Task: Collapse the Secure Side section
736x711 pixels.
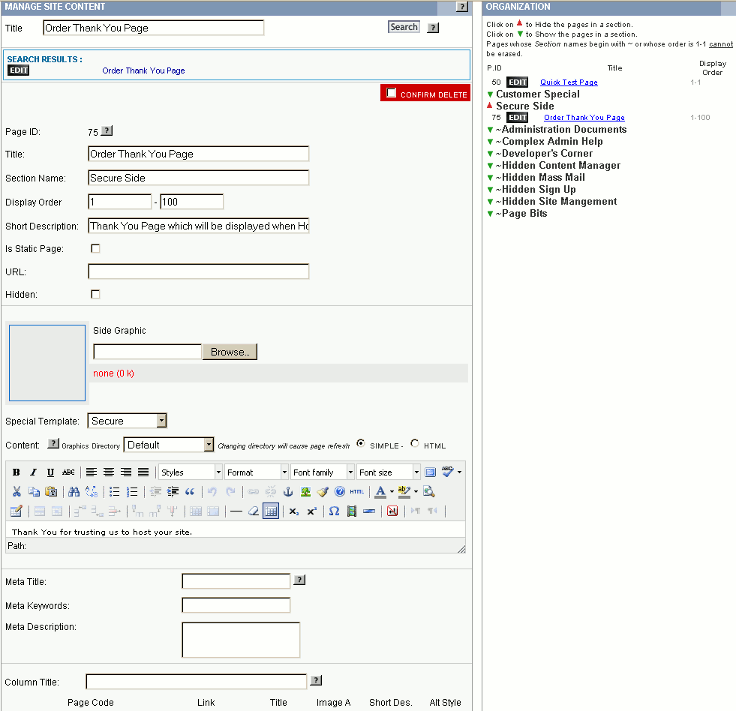Action: click(490, 106)
